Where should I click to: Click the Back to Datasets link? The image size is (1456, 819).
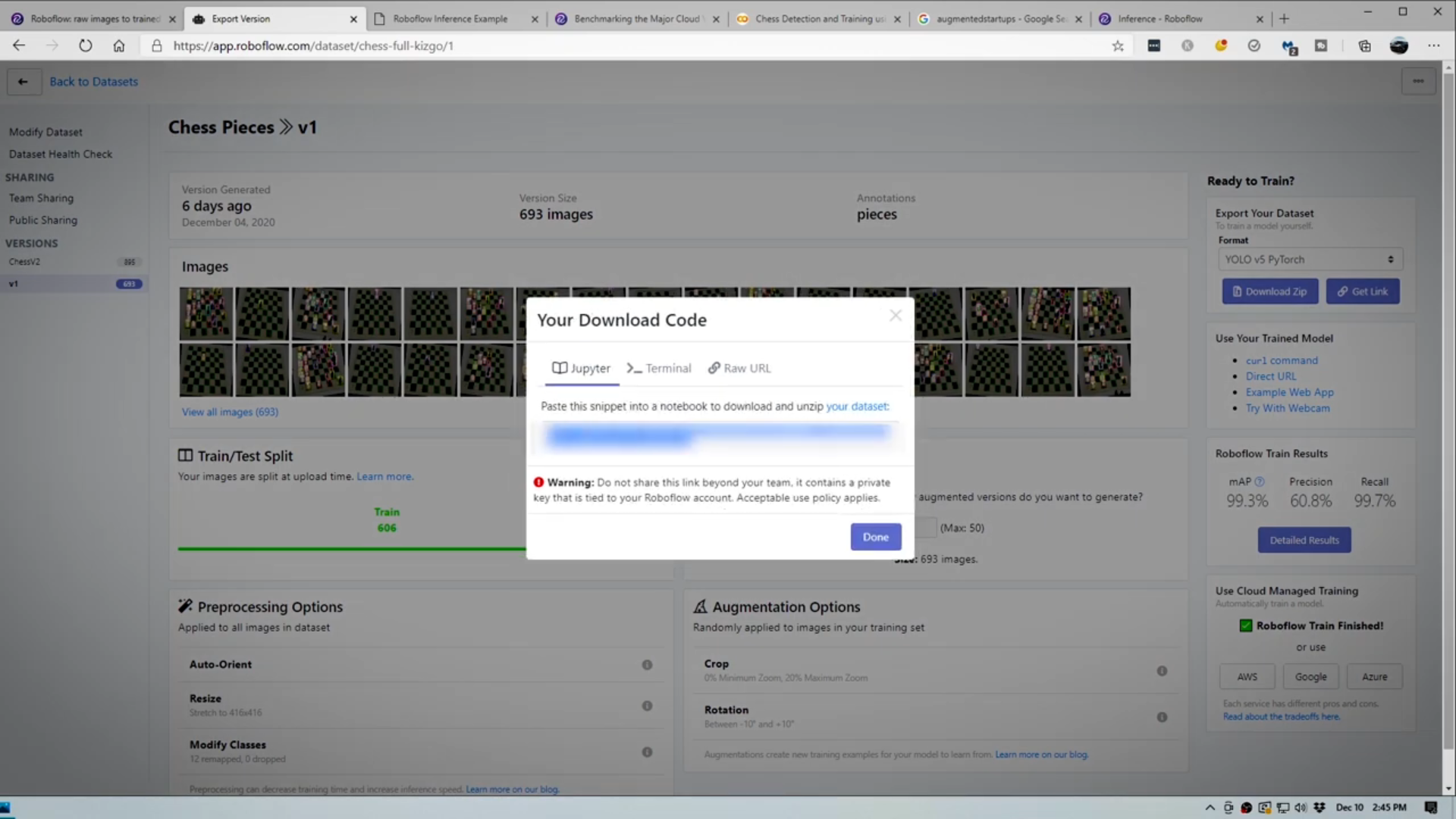(x=94, y=82)
